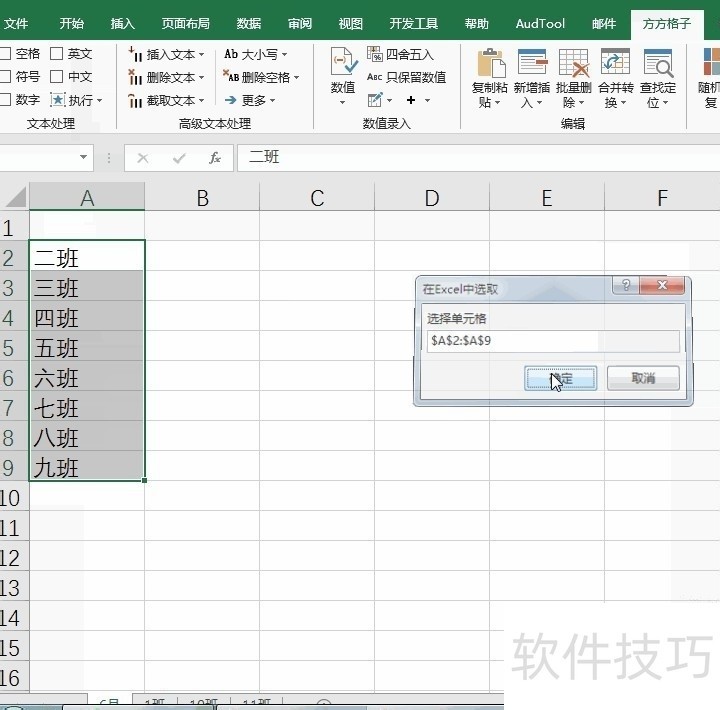This screenshot has width=720, height=710.
Task: Select column D header
Action: pyautogui.click(x=432, y=198)
